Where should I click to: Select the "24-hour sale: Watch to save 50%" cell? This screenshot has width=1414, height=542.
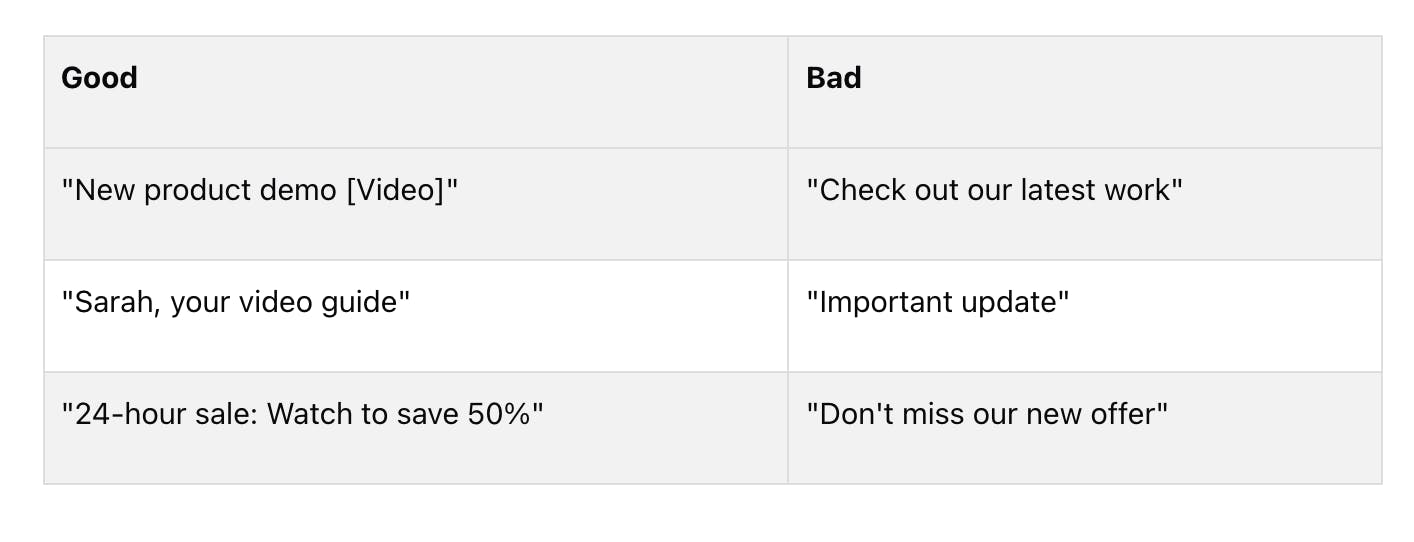click(x=302, y=414)
